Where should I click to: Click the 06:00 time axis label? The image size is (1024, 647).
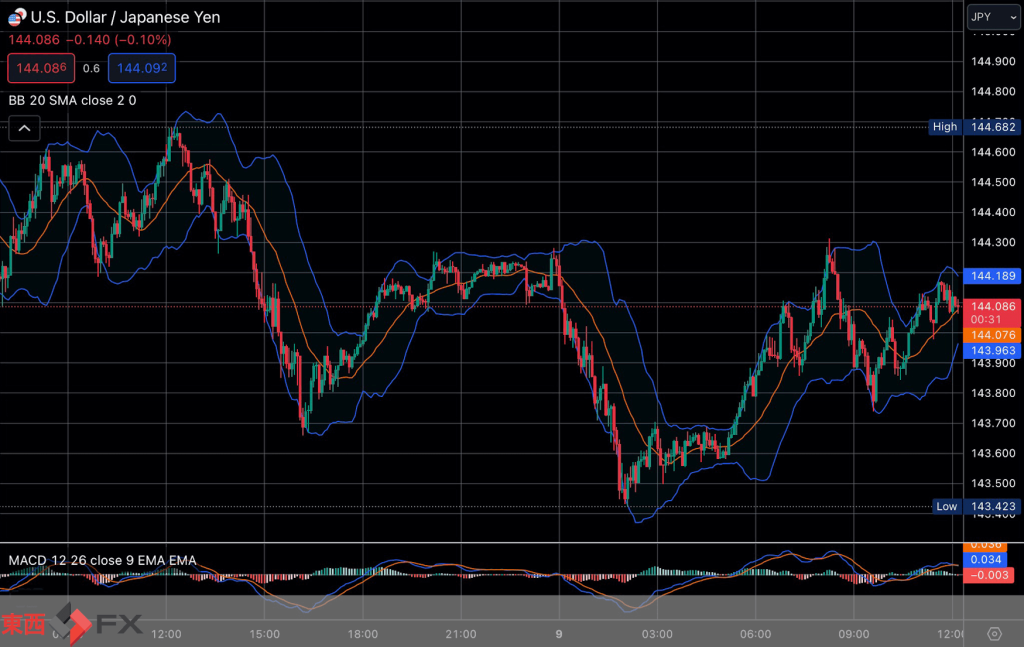click(756, 634)
